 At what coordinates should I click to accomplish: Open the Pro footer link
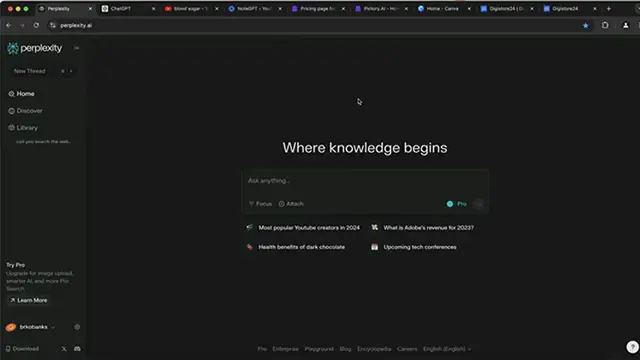262,349
